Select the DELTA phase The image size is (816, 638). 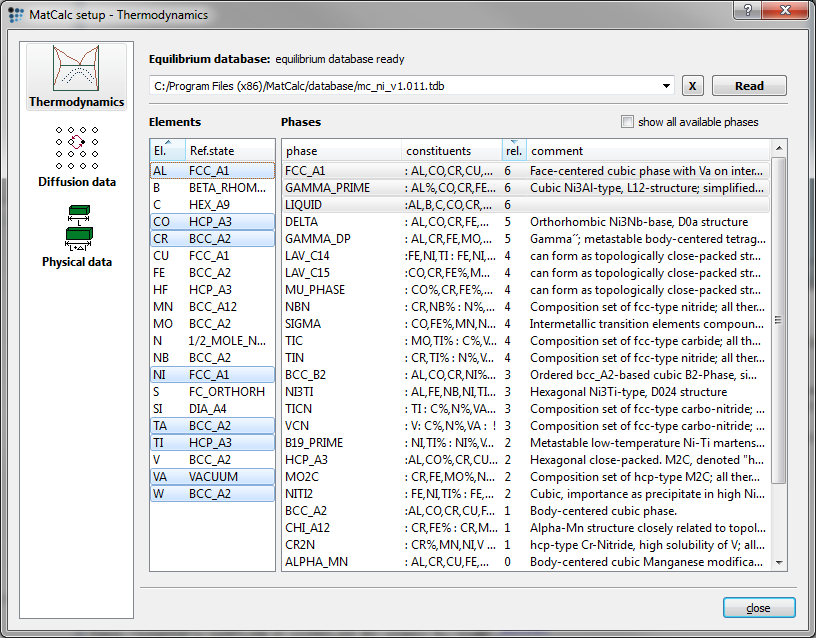[526, 222]
